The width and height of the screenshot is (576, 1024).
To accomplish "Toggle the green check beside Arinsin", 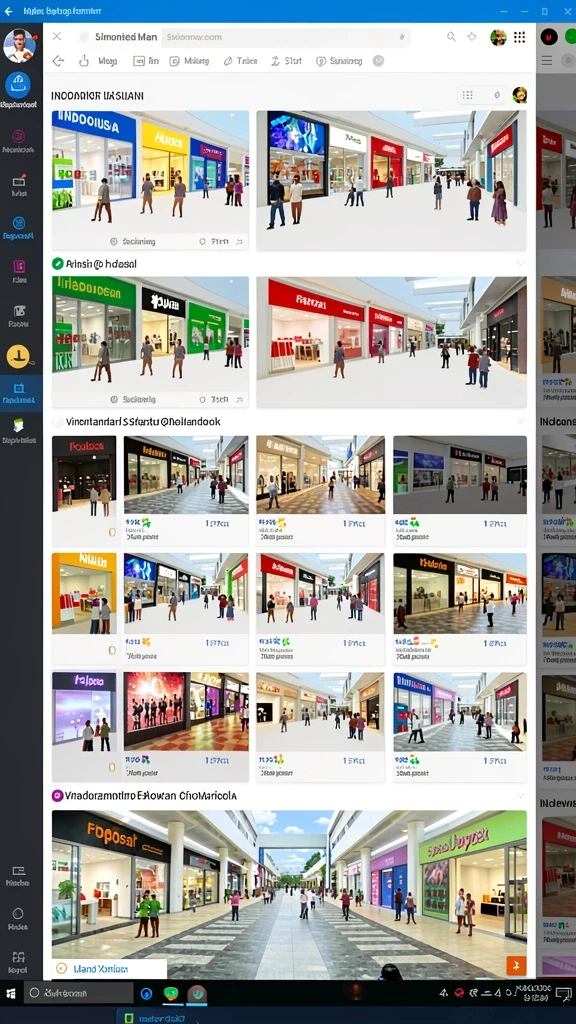I will coord(57,263).
